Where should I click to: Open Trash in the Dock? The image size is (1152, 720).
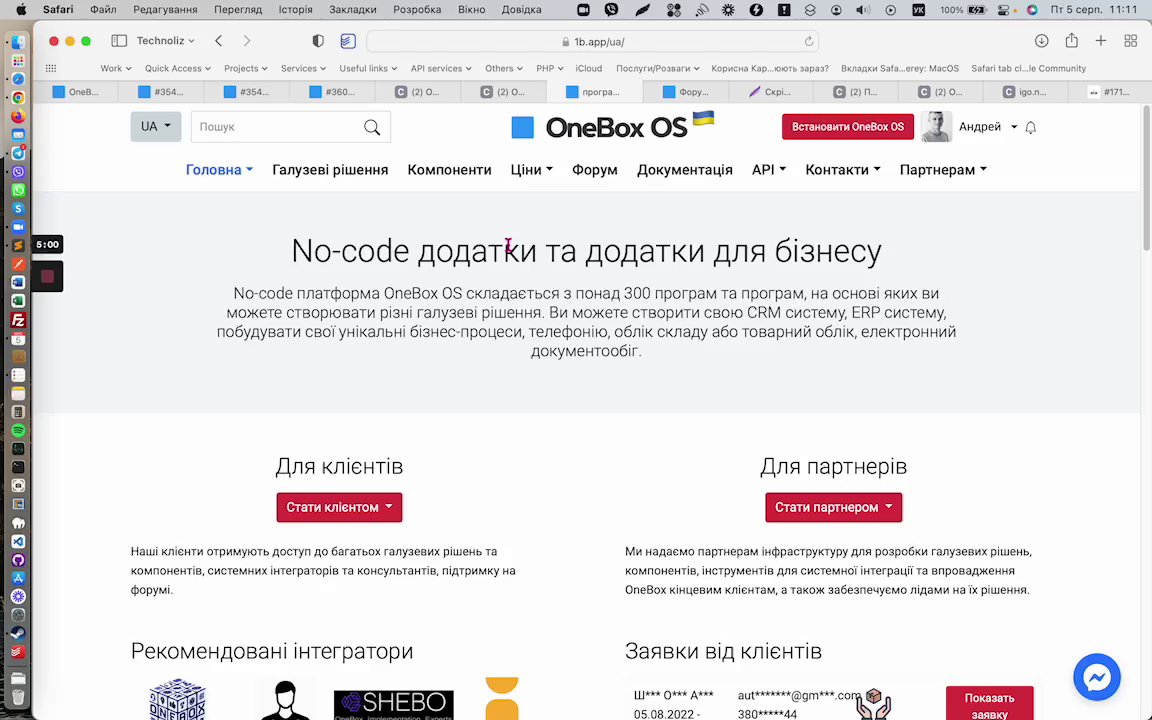click(18, 696)
